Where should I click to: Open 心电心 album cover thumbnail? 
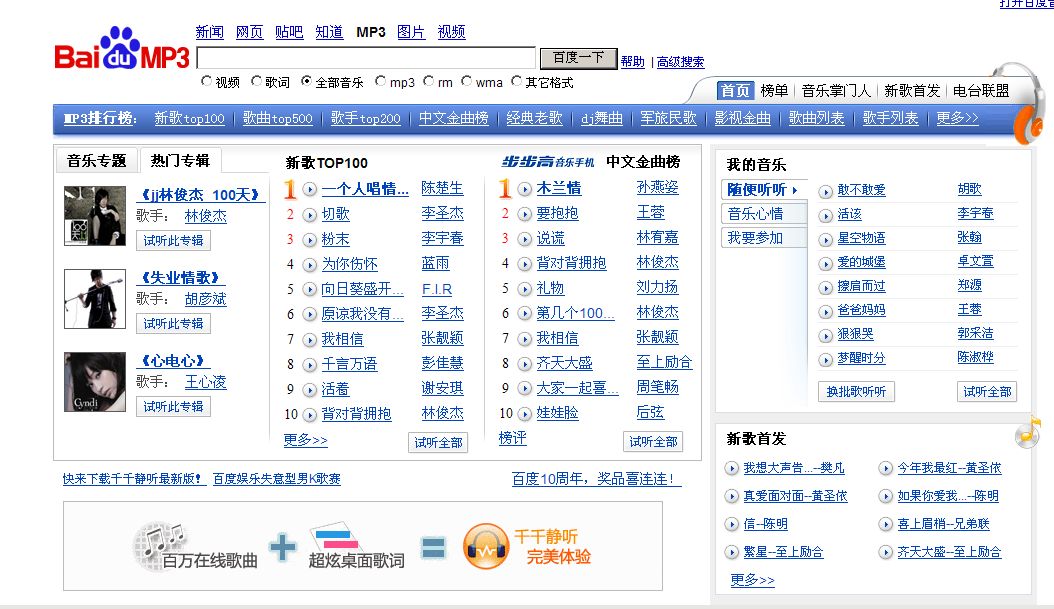[x=95, y=382]
